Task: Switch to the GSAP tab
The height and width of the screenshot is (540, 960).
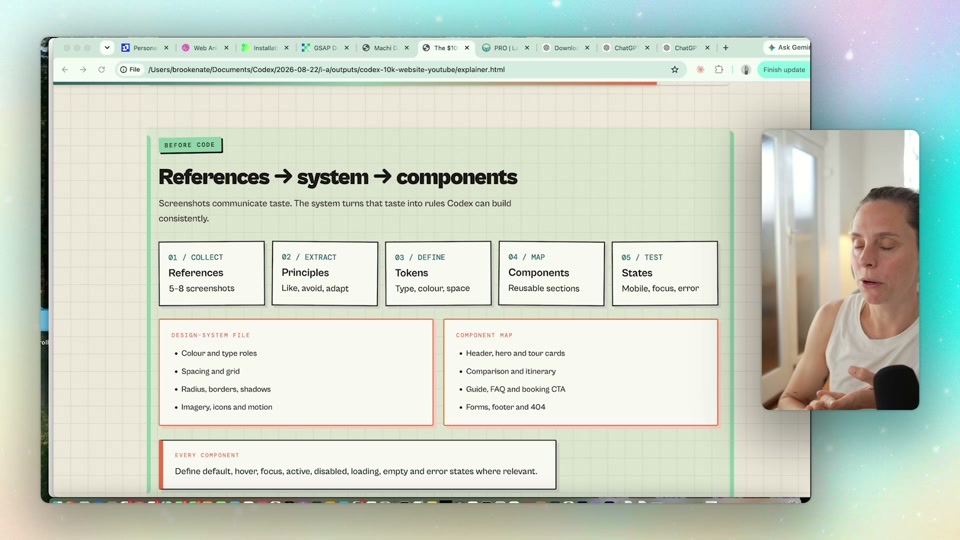Action: [x=320, y=48]
